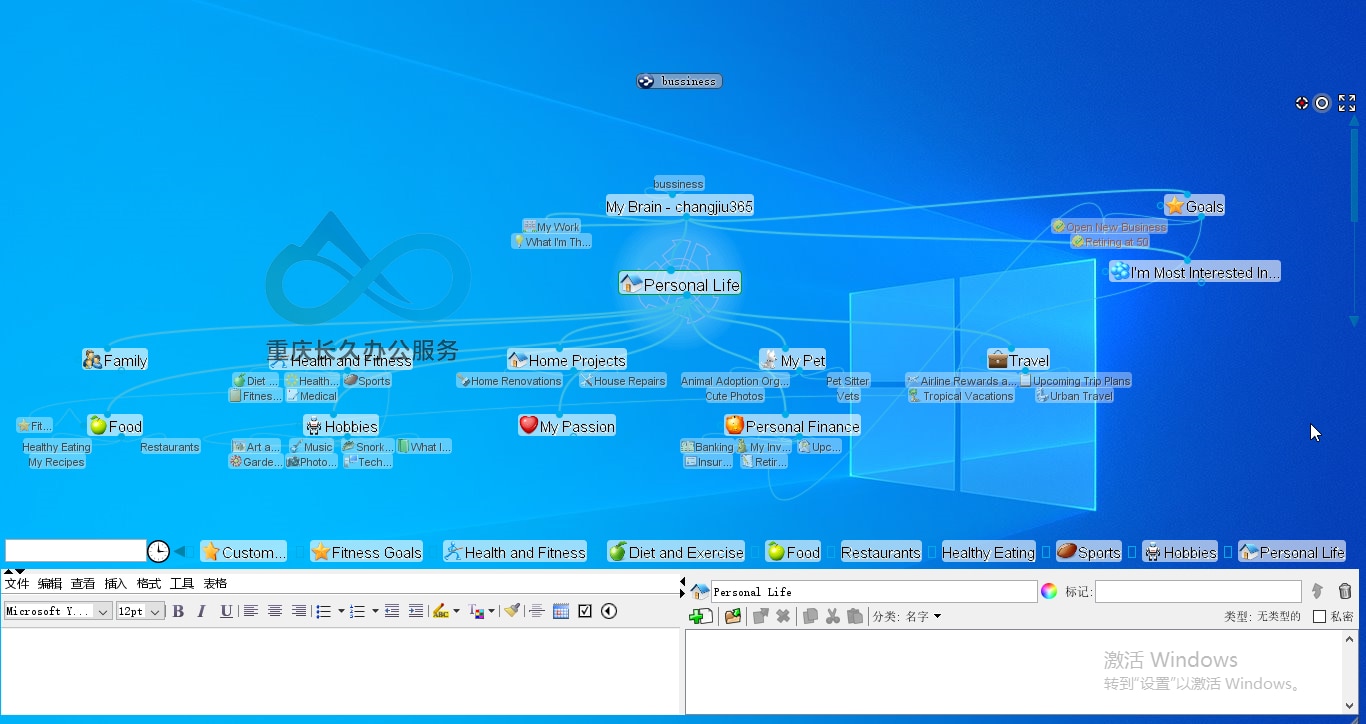Click the fullscreen expand icon at top right
The image size is (1366, 724).
coord(1347,103)
